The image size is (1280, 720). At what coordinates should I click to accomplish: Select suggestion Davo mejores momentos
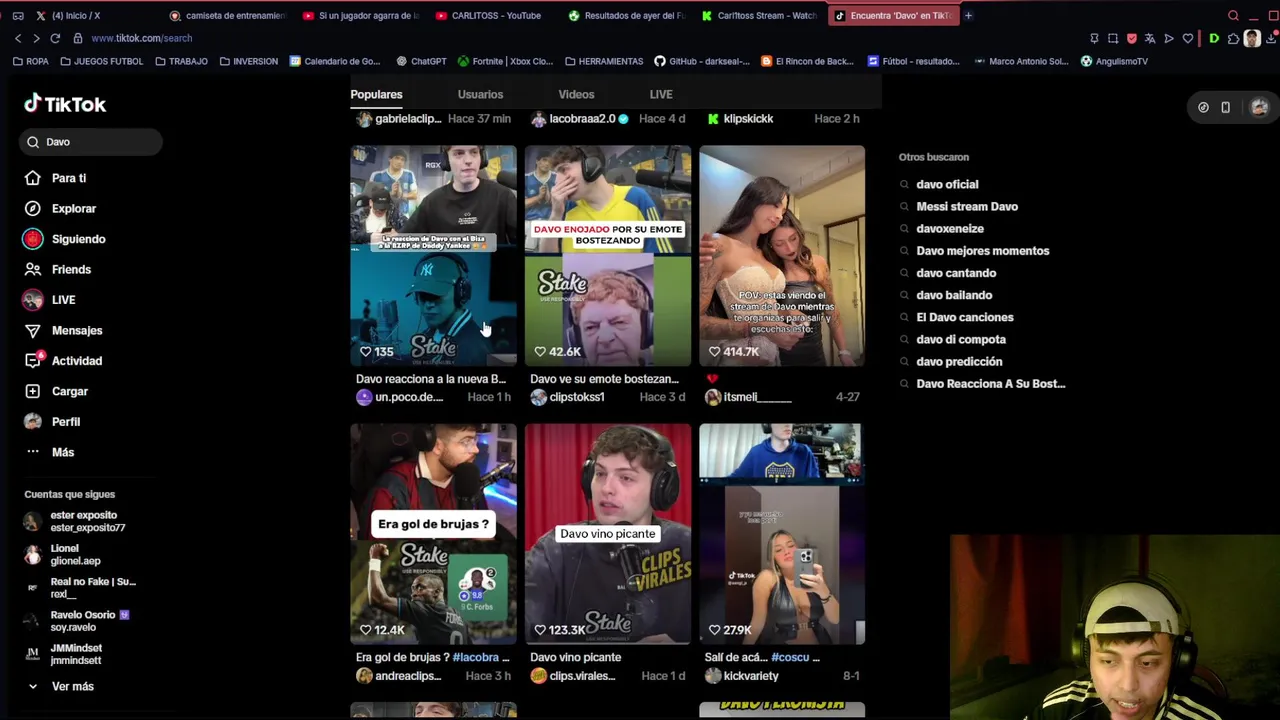pos(983,251)
